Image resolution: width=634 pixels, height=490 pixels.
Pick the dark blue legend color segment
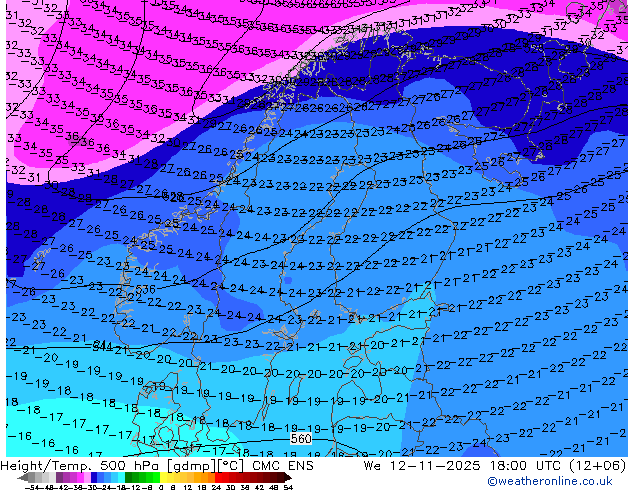(x=94, y=477)
